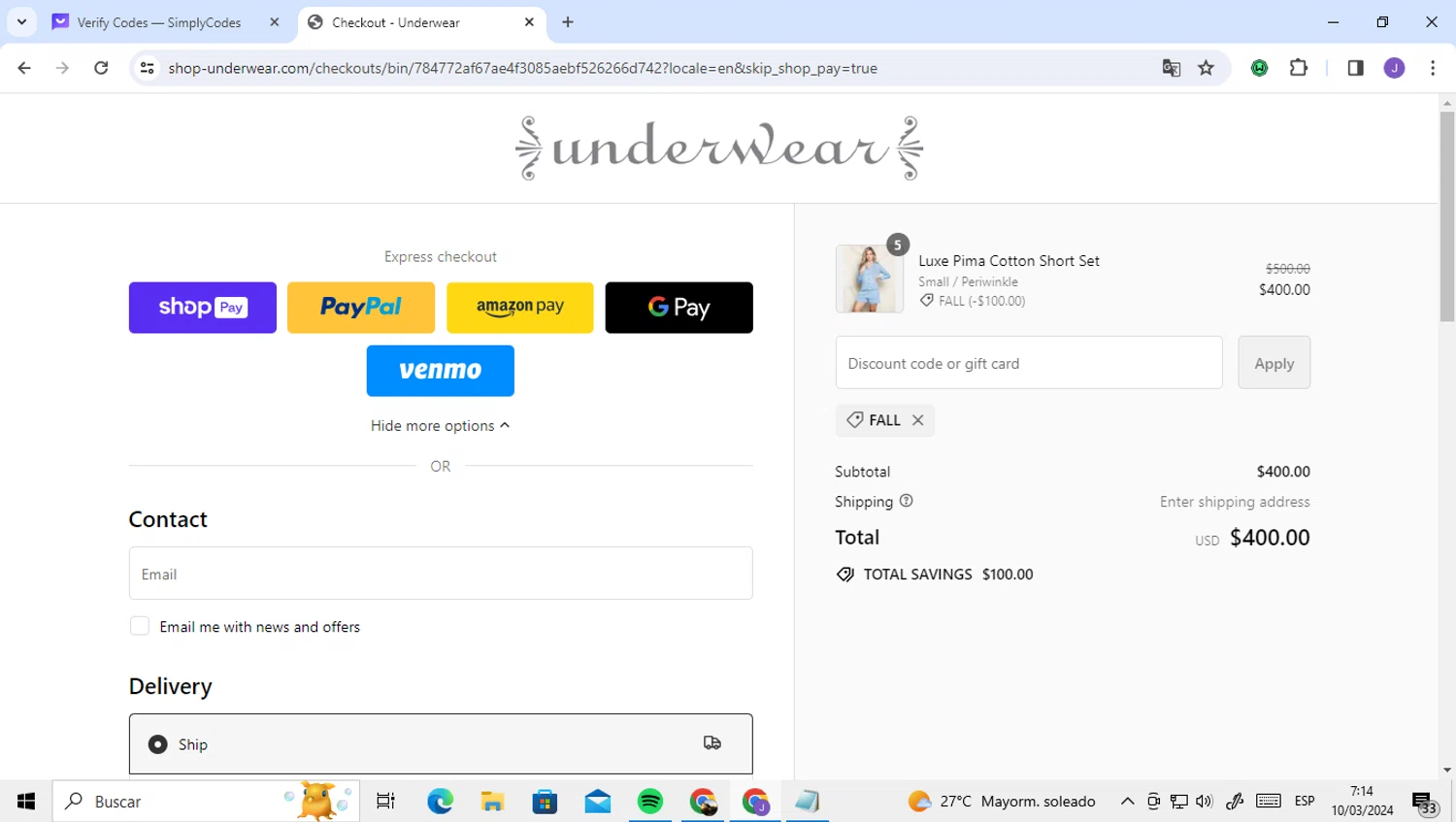Remove the FALL discount code

click(917, 420)
